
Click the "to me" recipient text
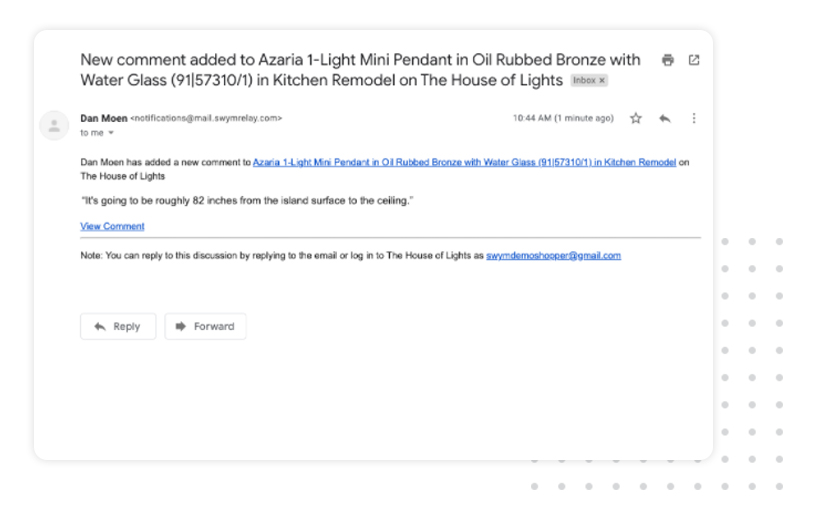92,133
